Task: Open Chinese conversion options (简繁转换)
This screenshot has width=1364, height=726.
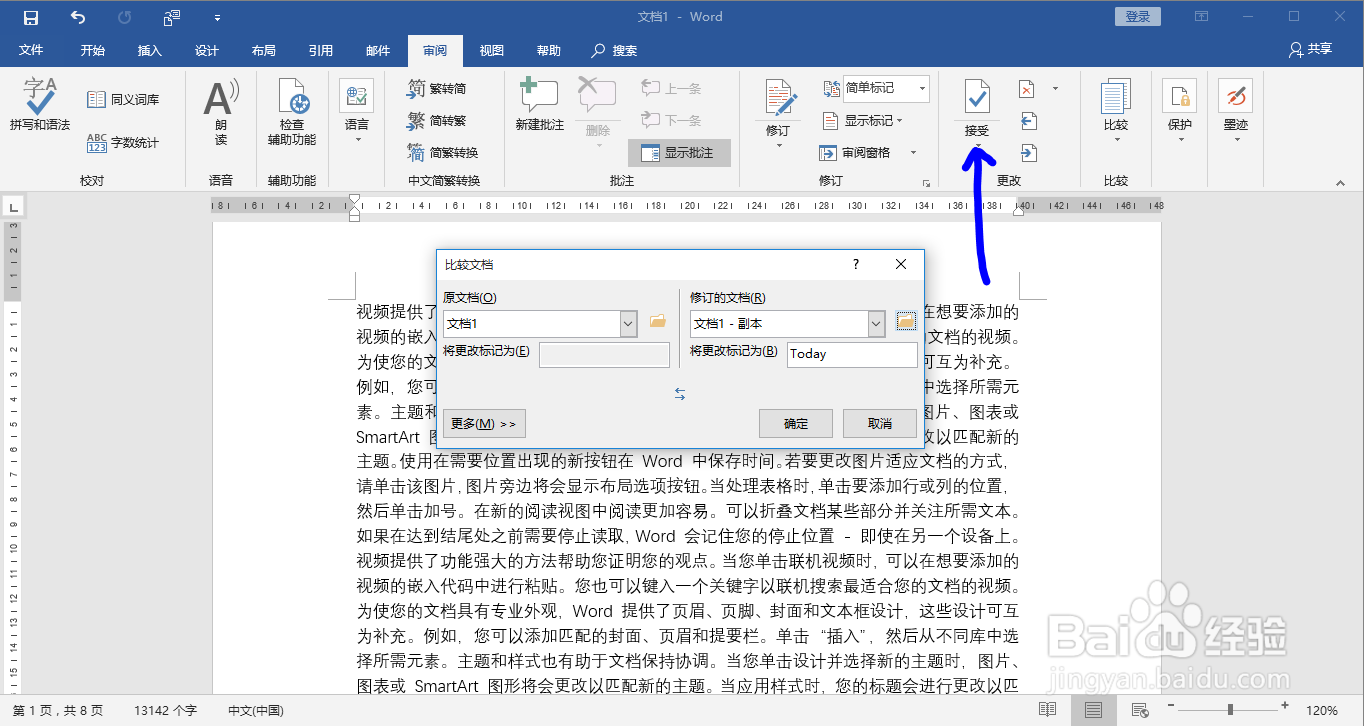Action: pos(443,153)
